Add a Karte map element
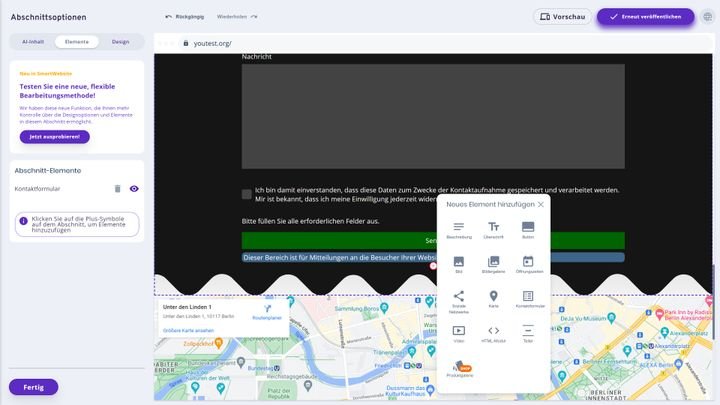 [493, 298]
